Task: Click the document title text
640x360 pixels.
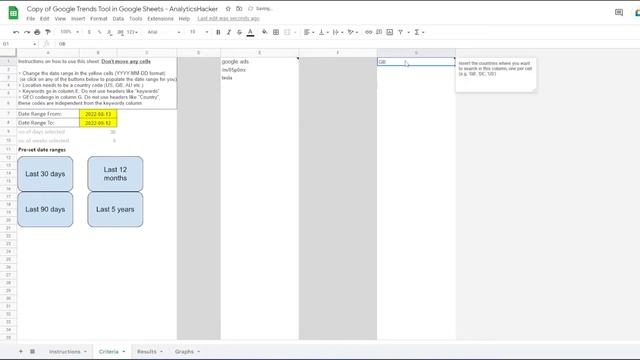Action: [122, 9]
